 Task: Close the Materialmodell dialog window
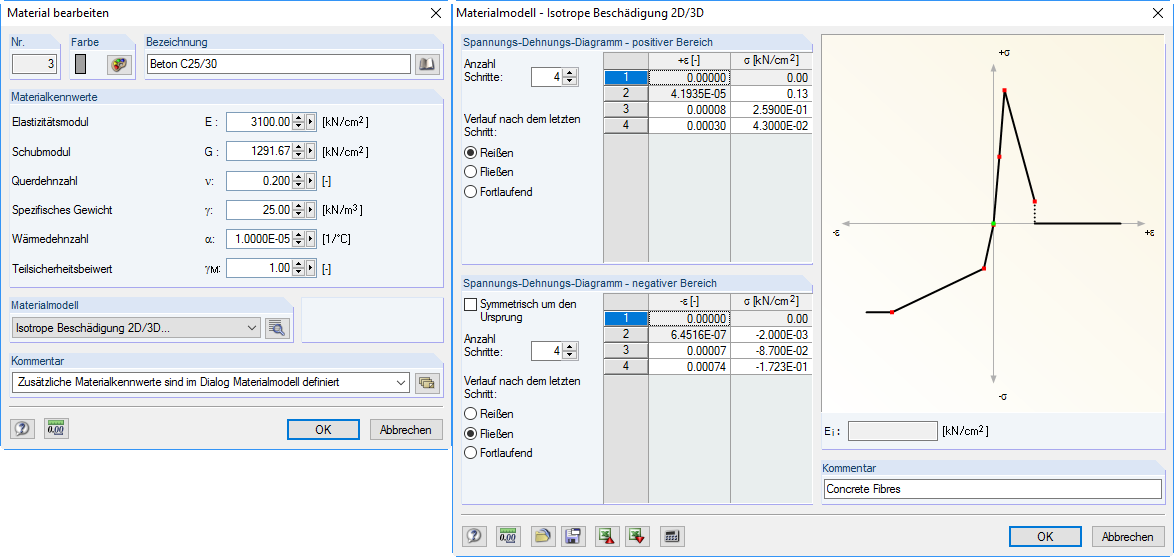pyautogui.click(x=1158, y=13)
